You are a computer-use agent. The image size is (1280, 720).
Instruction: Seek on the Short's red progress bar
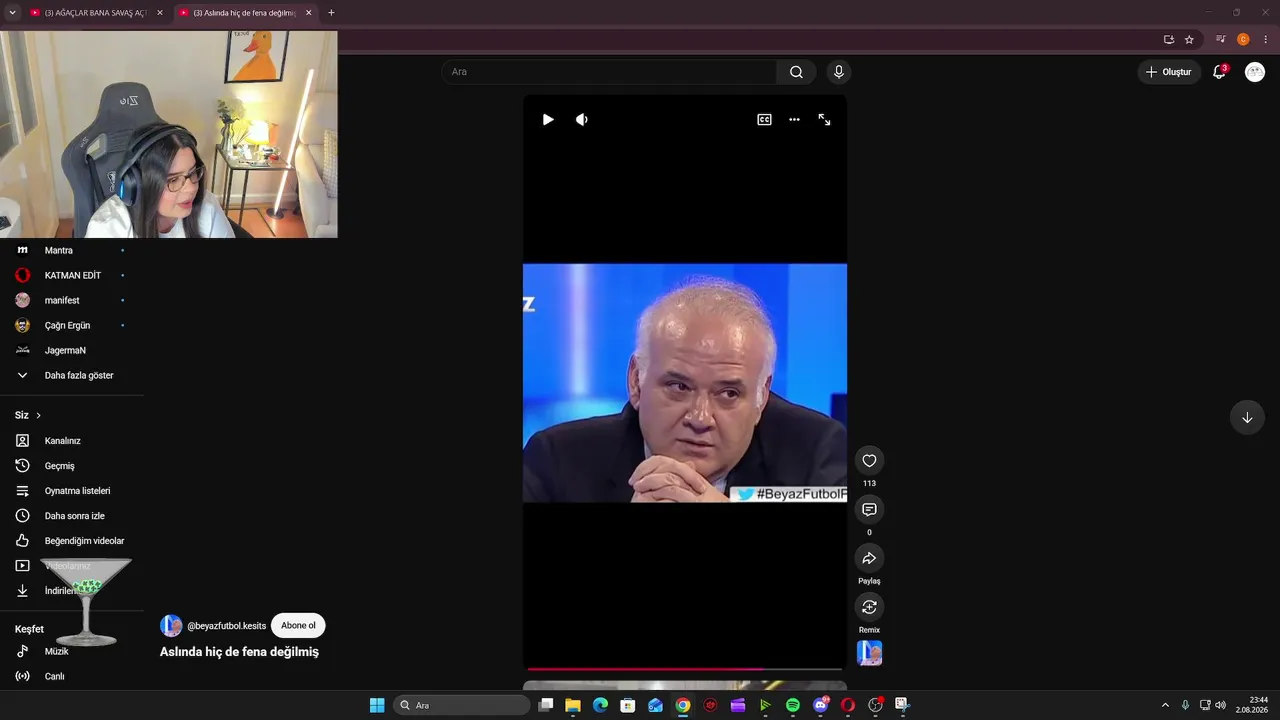click(685, 669)
